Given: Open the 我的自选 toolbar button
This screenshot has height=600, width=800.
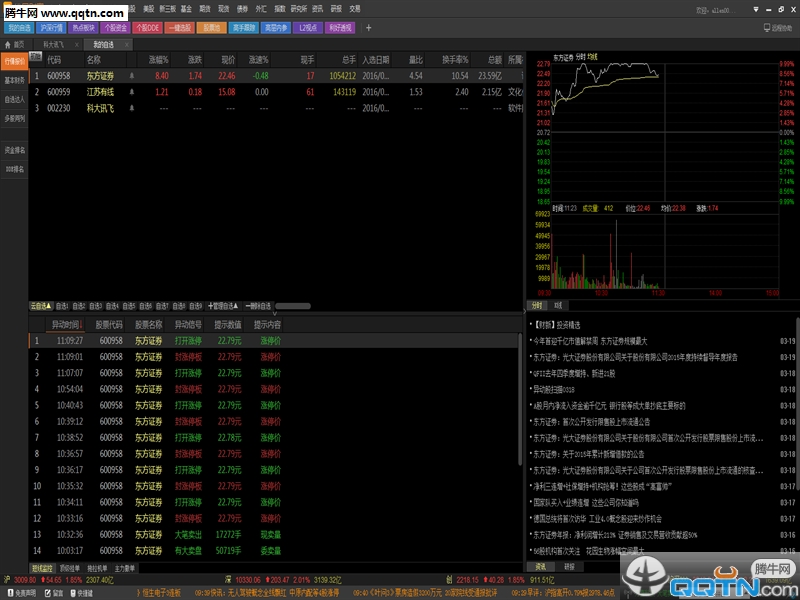Looking at the screenshot, I should pos(19,28).
